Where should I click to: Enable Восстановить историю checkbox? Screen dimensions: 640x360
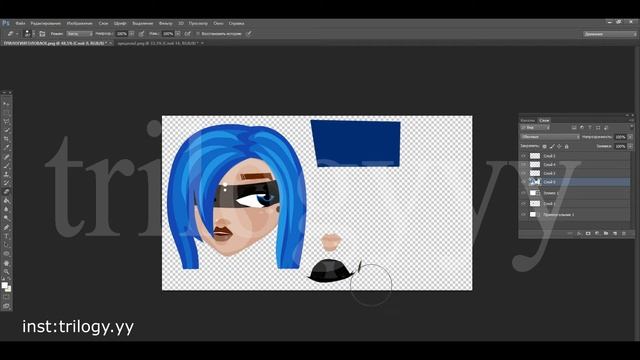198,34
